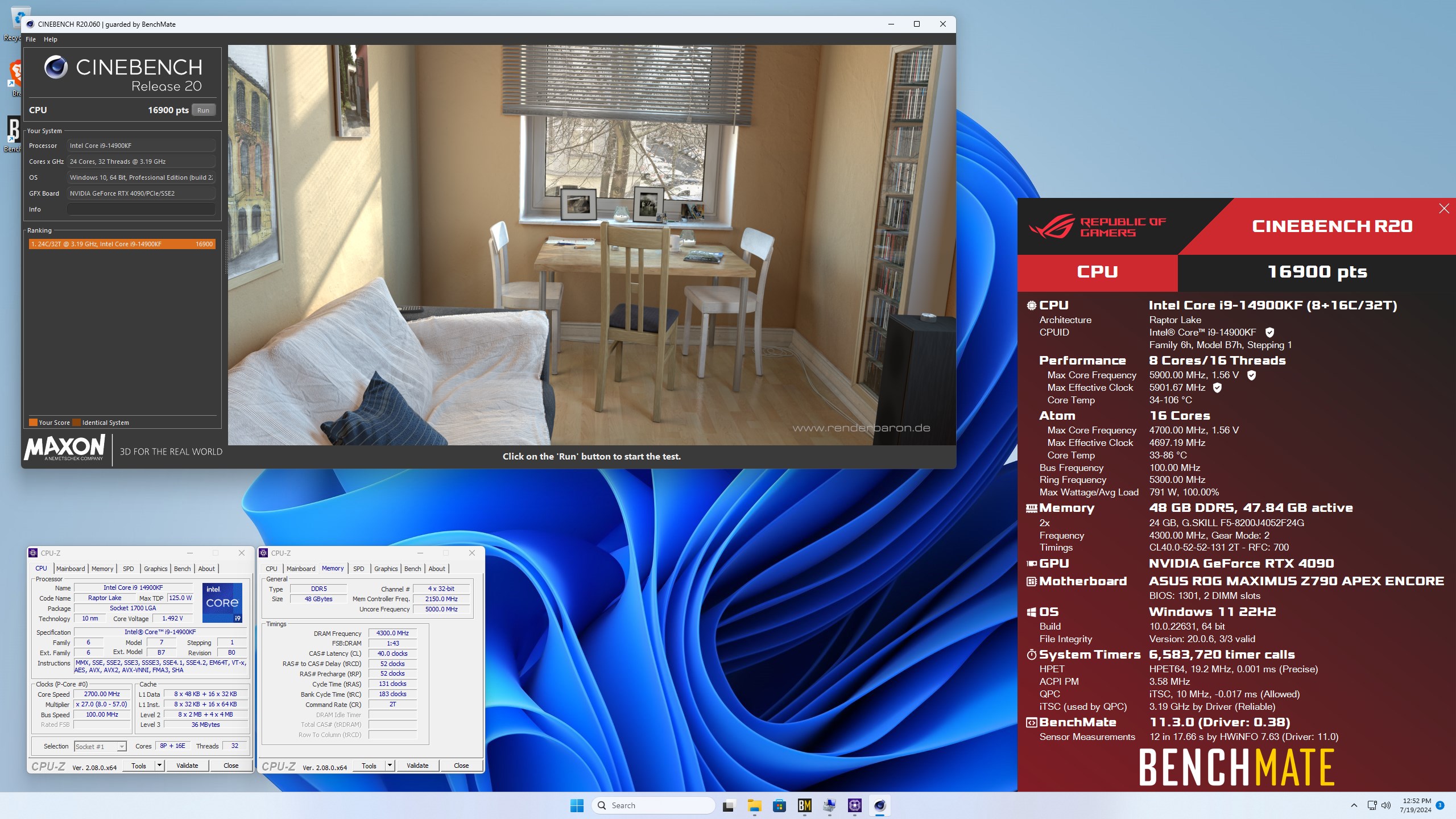Open the Brave browser desktop shortcut
The width and height of the screenshot is (1456, 819).
click(15, 78)
